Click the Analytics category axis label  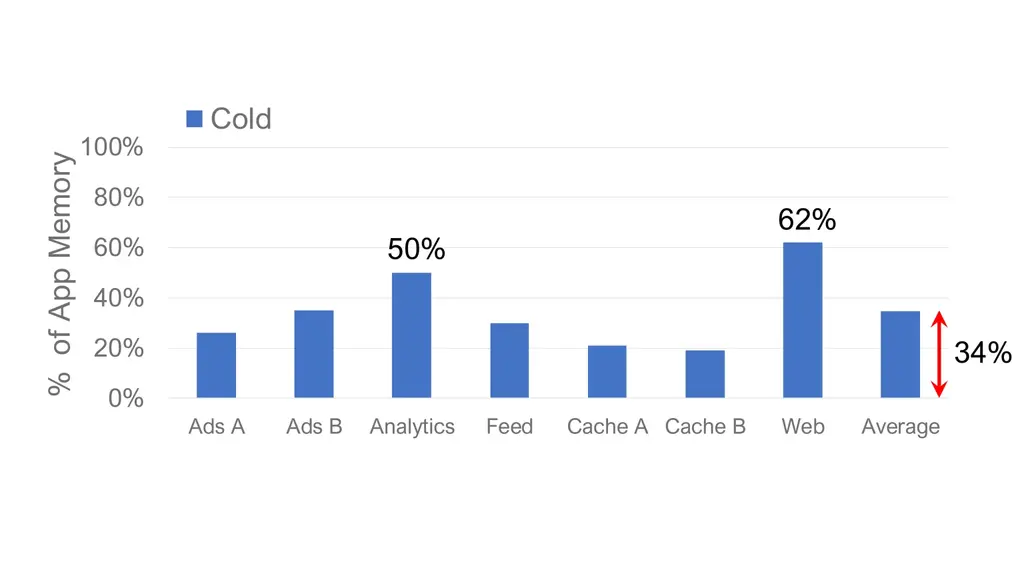point(412,427)
